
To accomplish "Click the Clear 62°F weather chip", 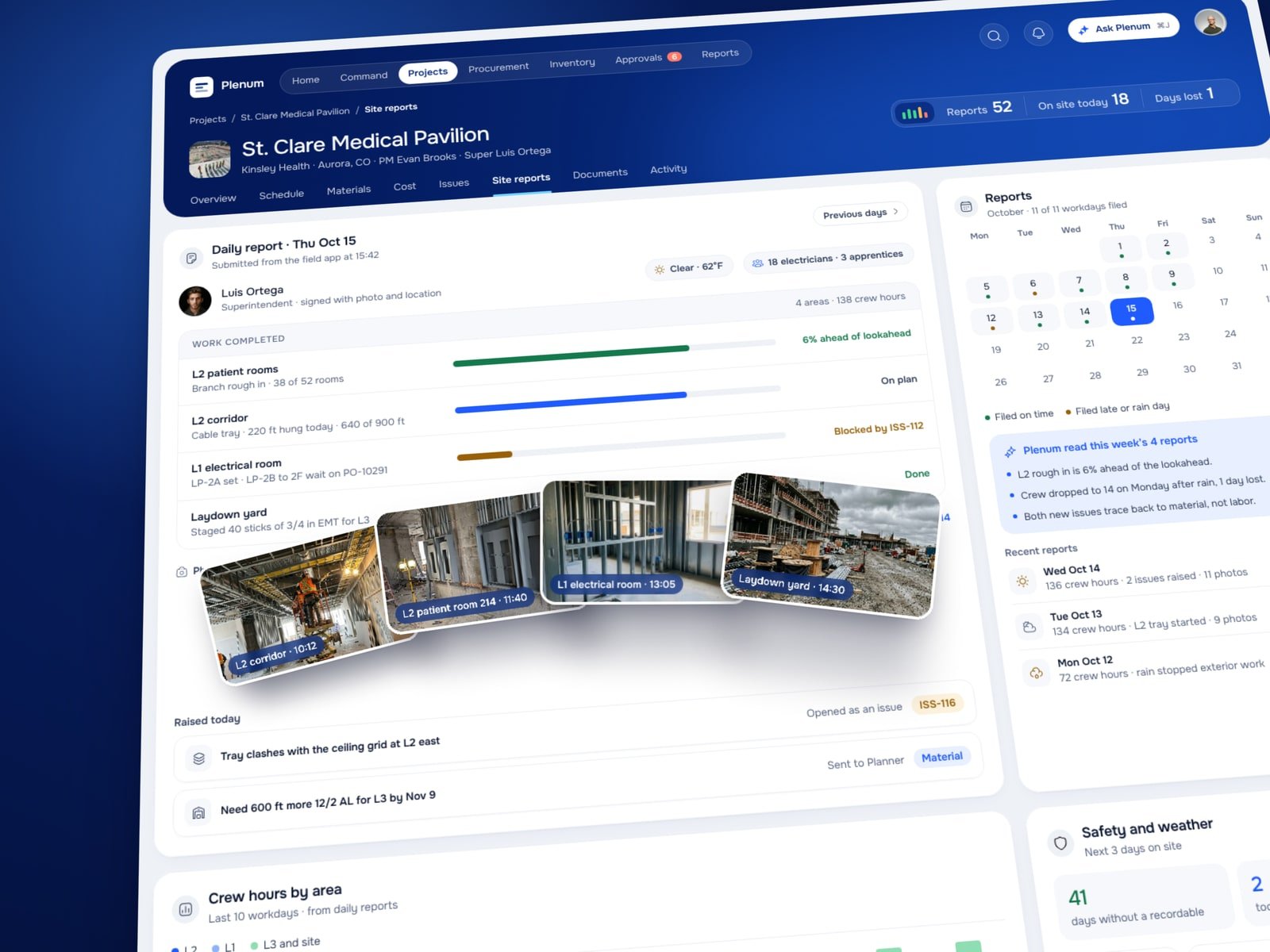I will click(688, 267).
